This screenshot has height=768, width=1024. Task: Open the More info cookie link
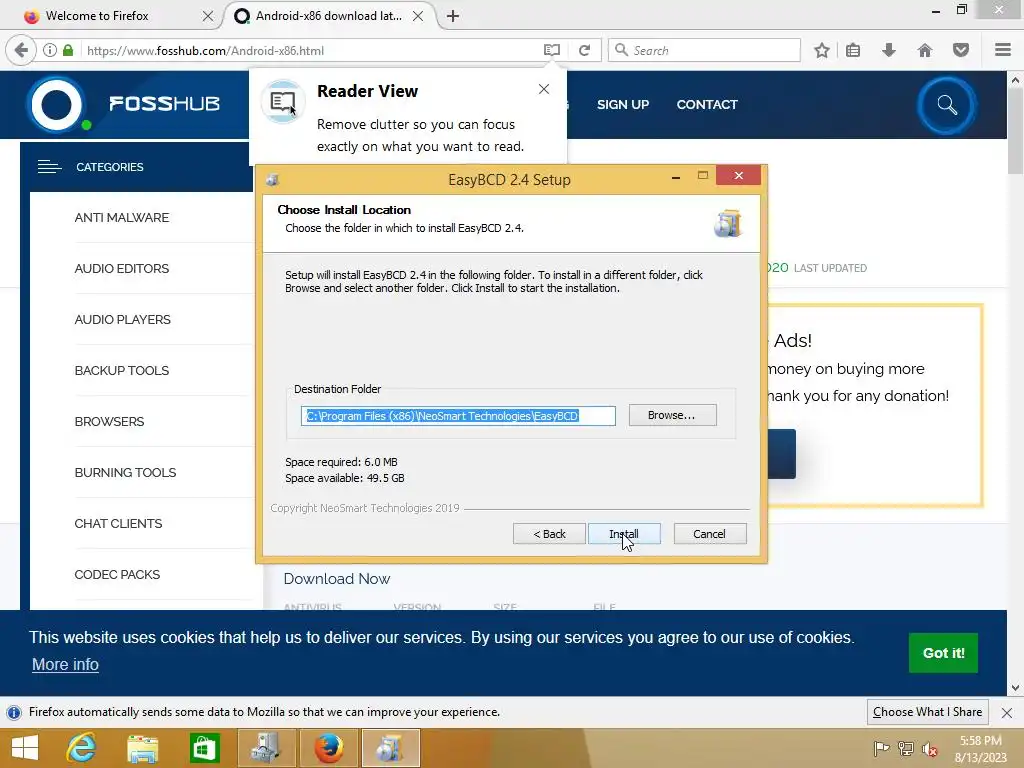(65, 664)
